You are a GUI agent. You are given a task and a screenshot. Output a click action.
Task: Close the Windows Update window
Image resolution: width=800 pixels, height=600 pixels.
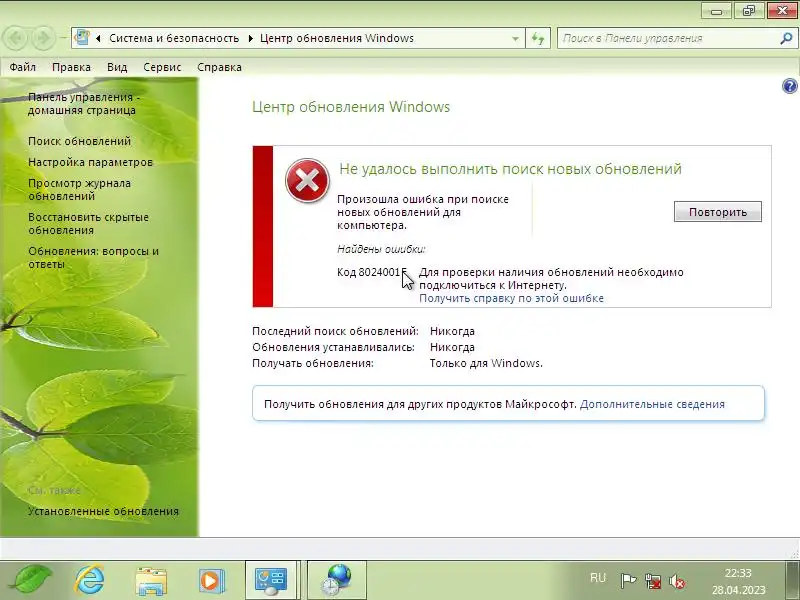point(782,11)
